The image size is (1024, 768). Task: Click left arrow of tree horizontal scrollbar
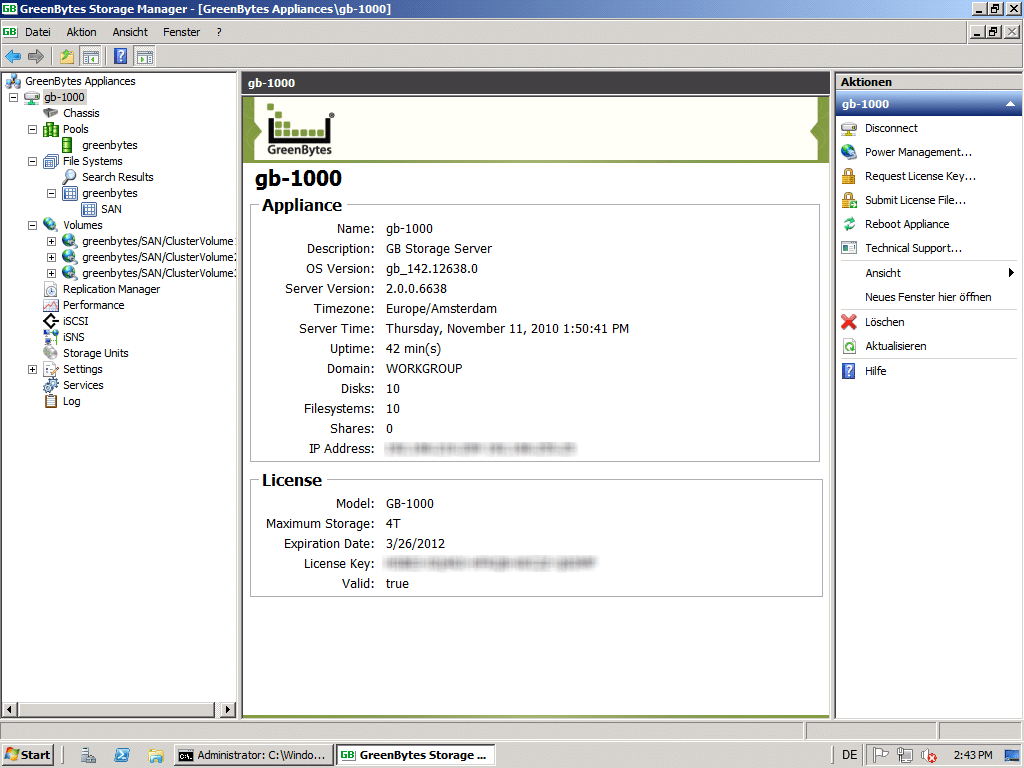pos(9,709)
